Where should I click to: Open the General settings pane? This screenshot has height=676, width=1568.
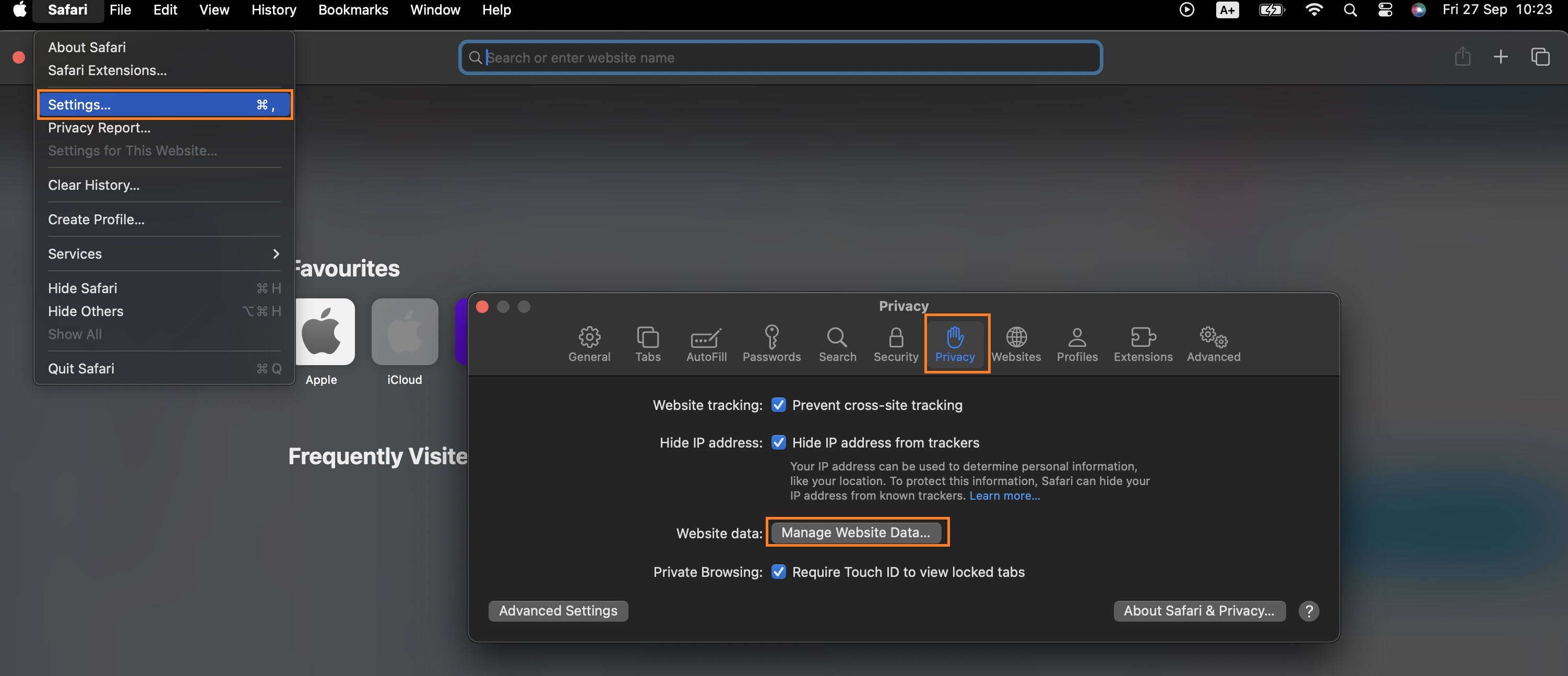[x=589, y=344]
